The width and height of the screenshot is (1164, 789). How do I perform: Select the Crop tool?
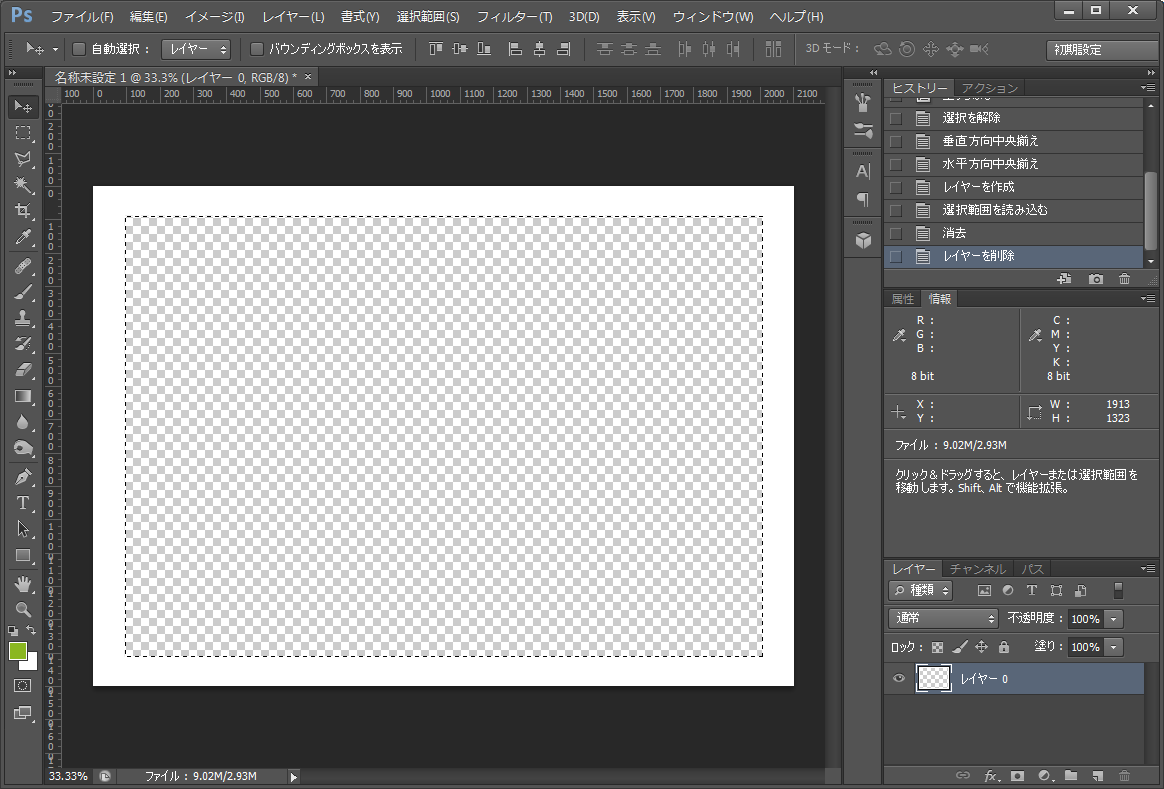coord(23,211)
